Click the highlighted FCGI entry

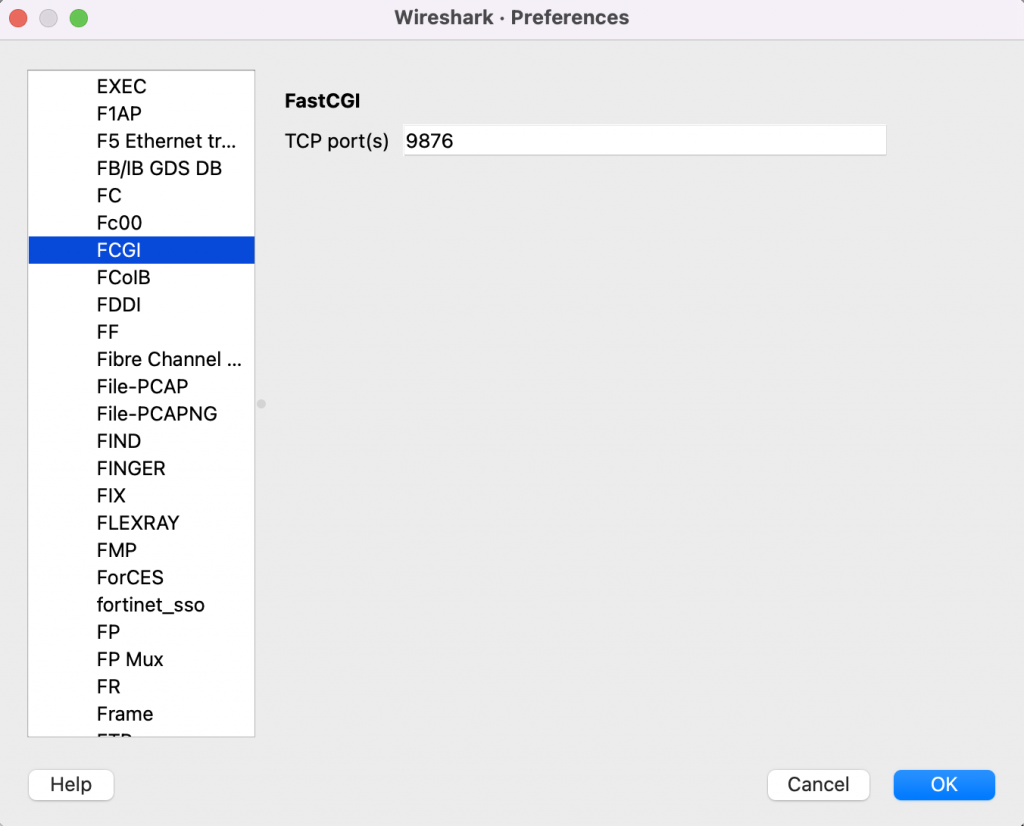142,250
